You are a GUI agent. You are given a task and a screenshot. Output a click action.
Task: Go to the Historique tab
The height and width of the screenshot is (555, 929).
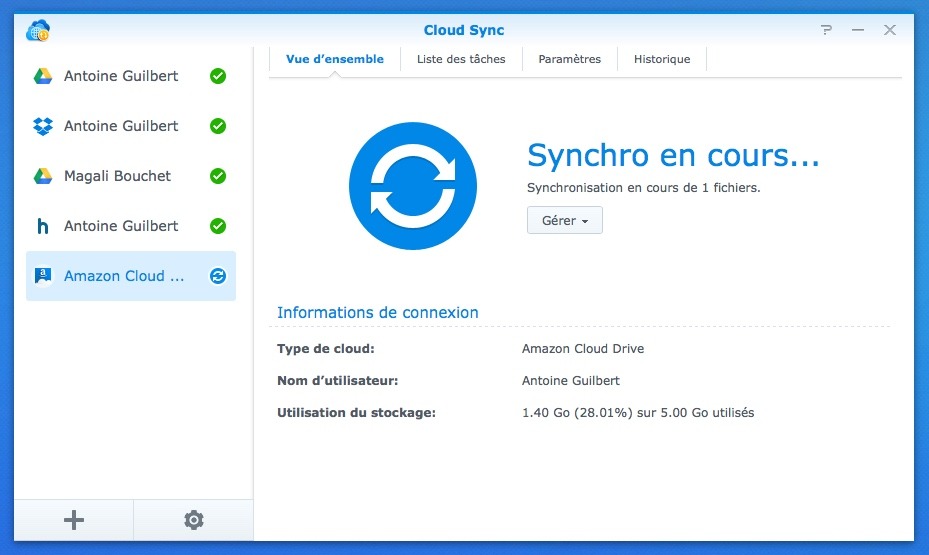click(662, 59)
